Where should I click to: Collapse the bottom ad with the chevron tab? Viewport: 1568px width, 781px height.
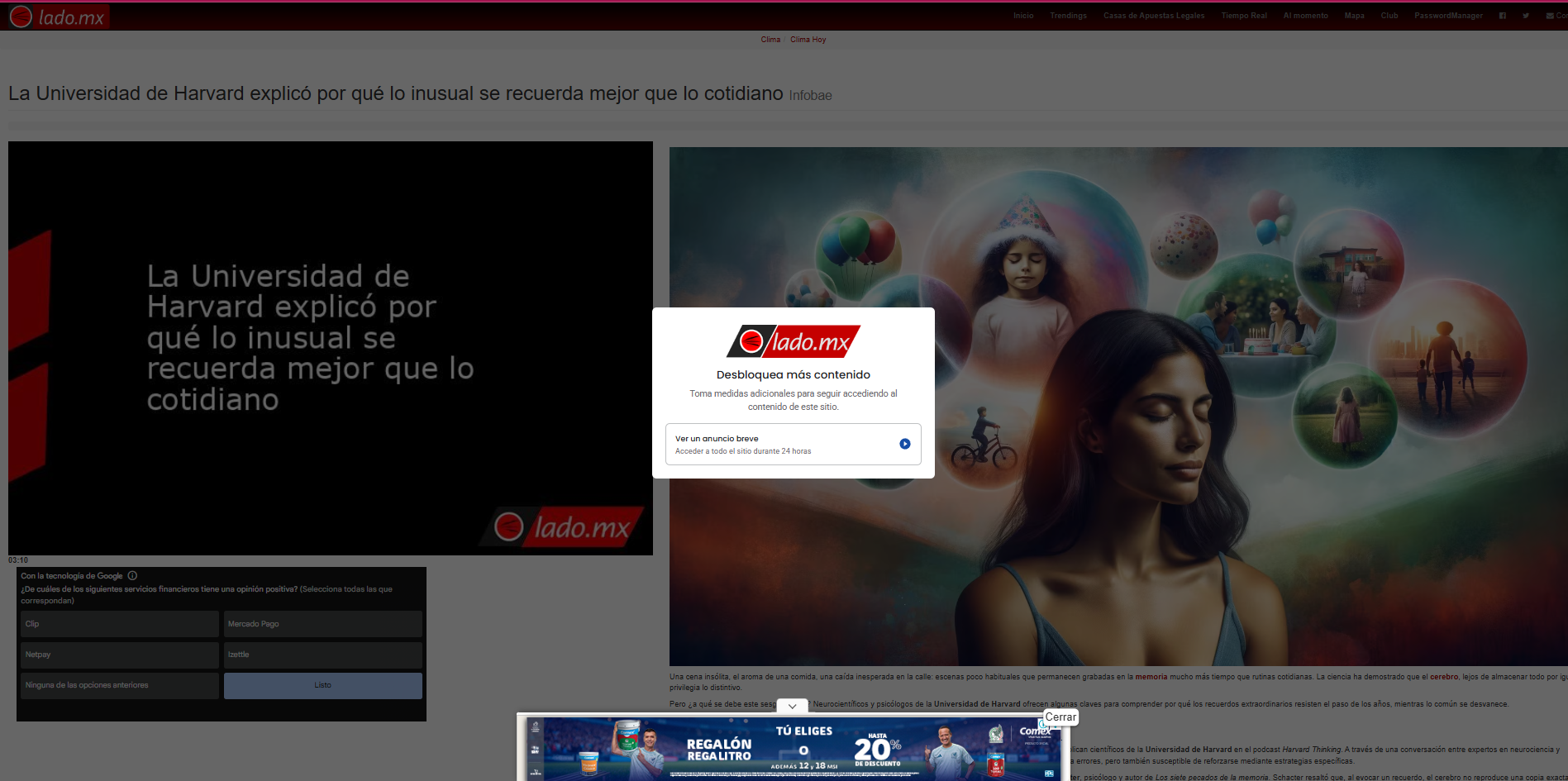[792, 706]
